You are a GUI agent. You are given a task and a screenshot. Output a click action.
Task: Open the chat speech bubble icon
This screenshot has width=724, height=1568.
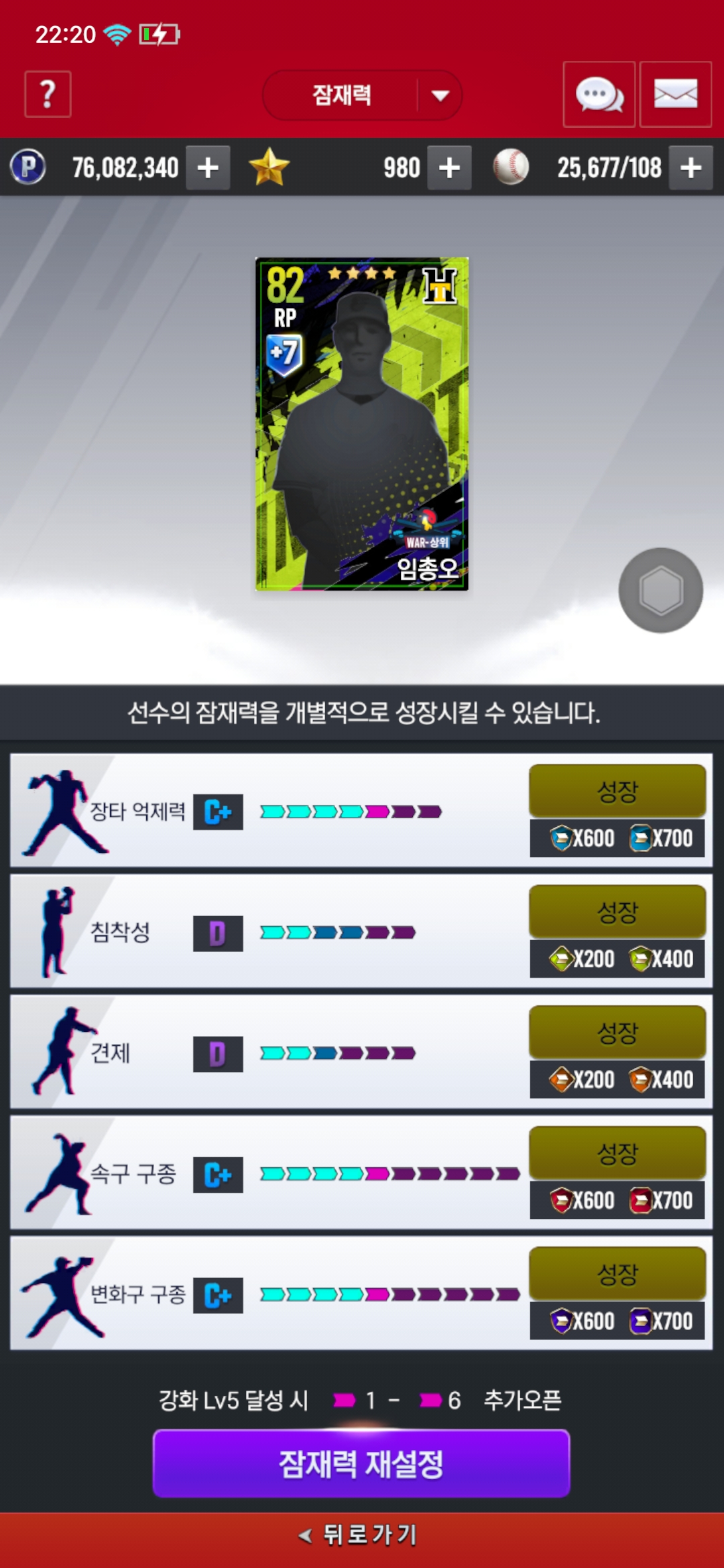599,94
